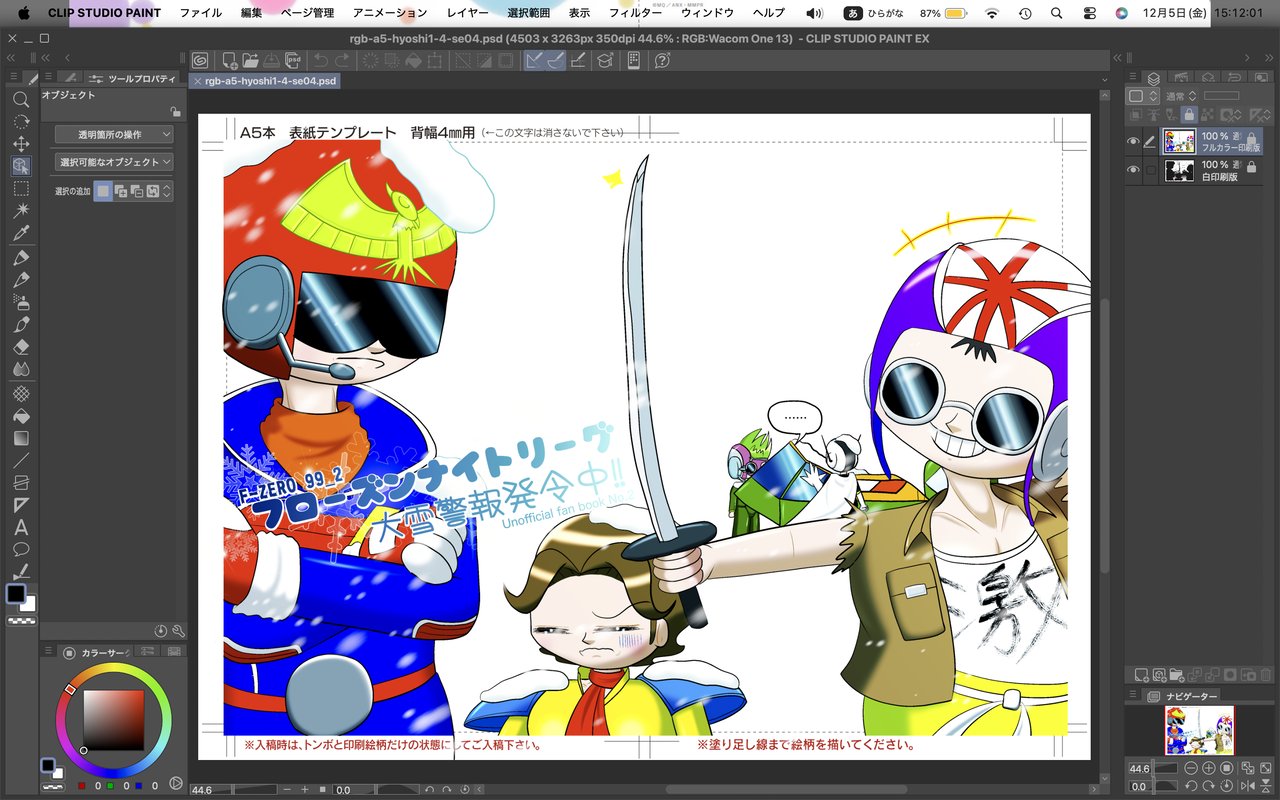Select the Eyedropper tool
This screenshot has height=800, width=1280.
click(x=21, y=233)
